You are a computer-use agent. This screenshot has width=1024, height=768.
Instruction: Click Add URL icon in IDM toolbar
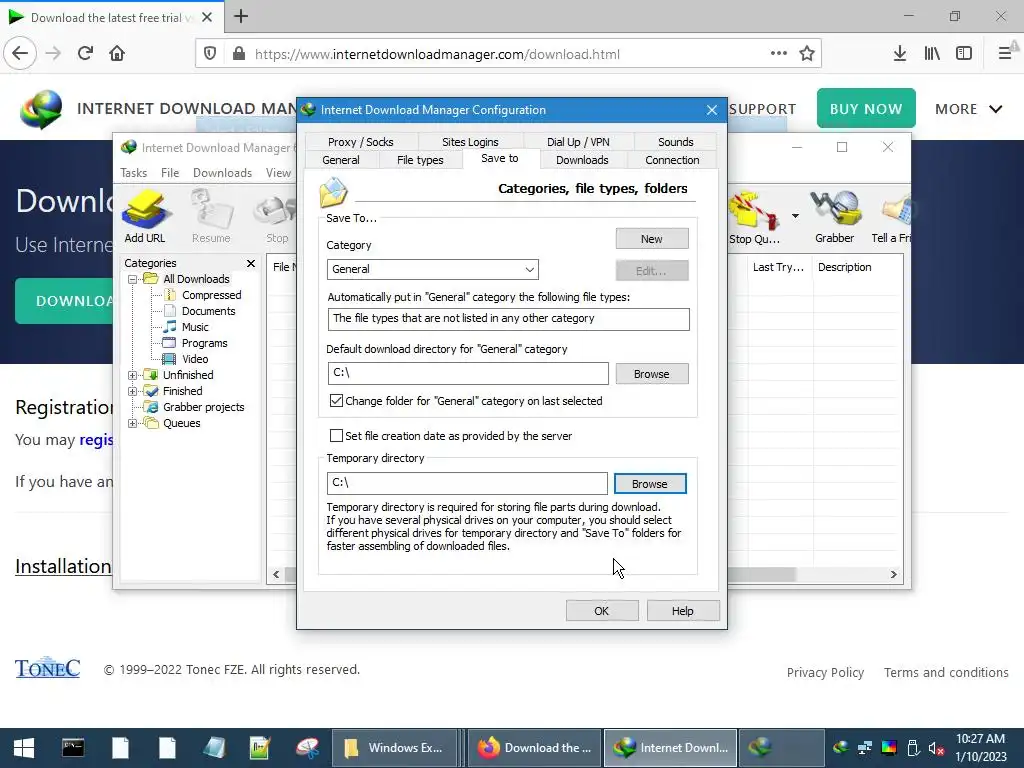point(145,216)
